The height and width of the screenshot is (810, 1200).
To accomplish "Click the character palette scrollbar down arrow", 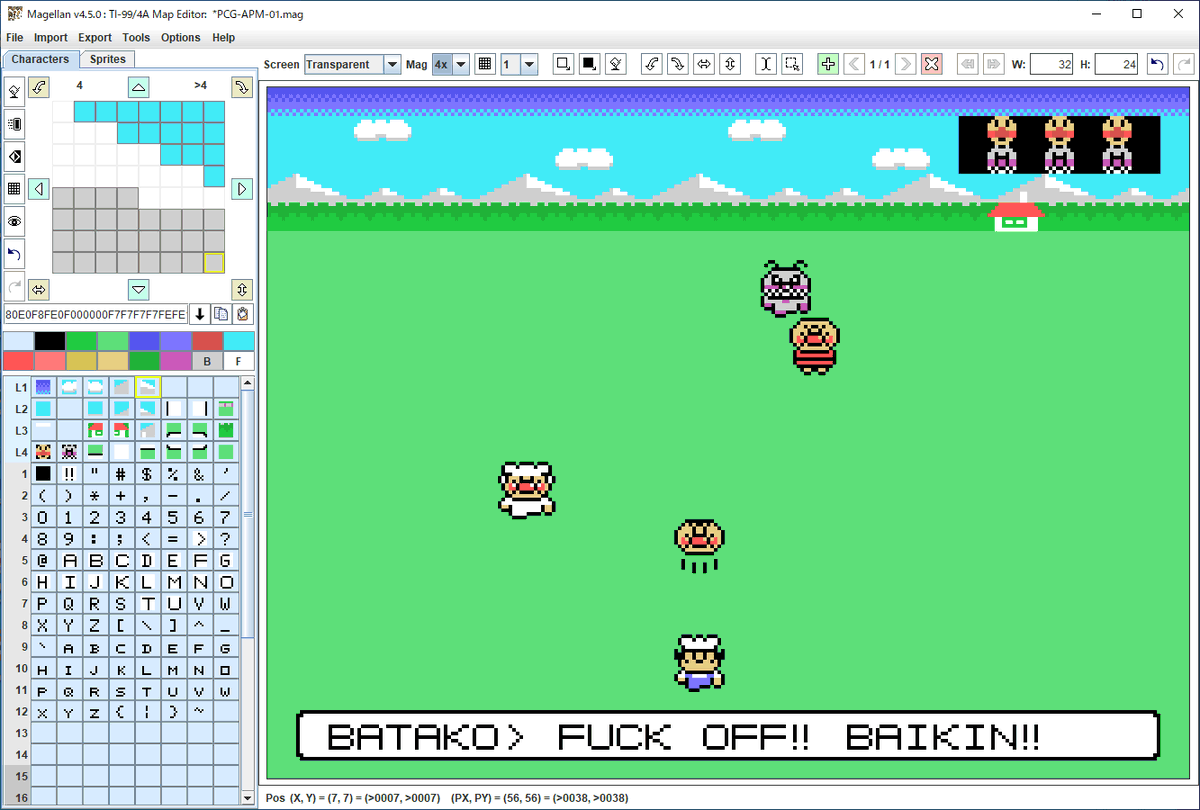I will 249,797.
